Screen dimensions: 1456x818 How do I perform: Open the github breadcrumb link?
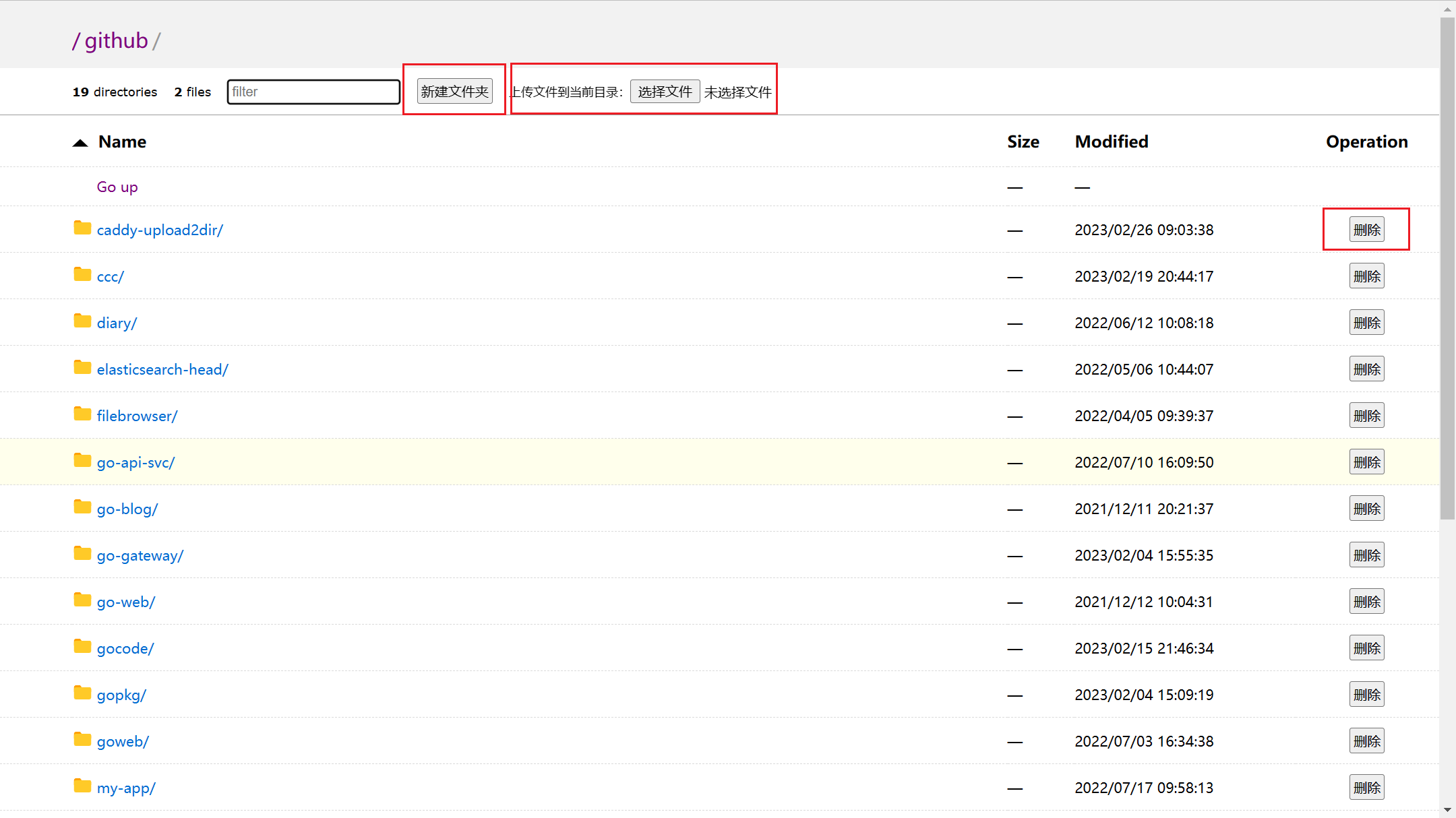coord(115,40)
